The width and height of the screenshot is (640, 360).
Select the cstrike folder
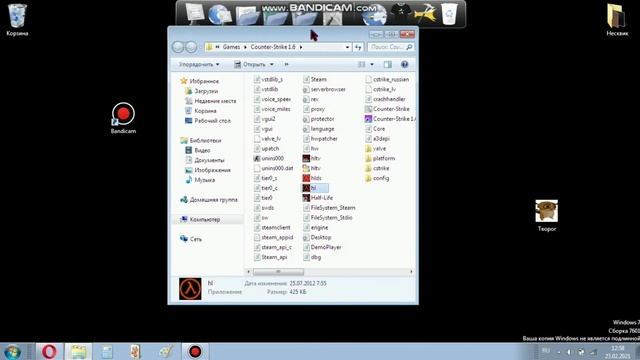coord(377,168)
